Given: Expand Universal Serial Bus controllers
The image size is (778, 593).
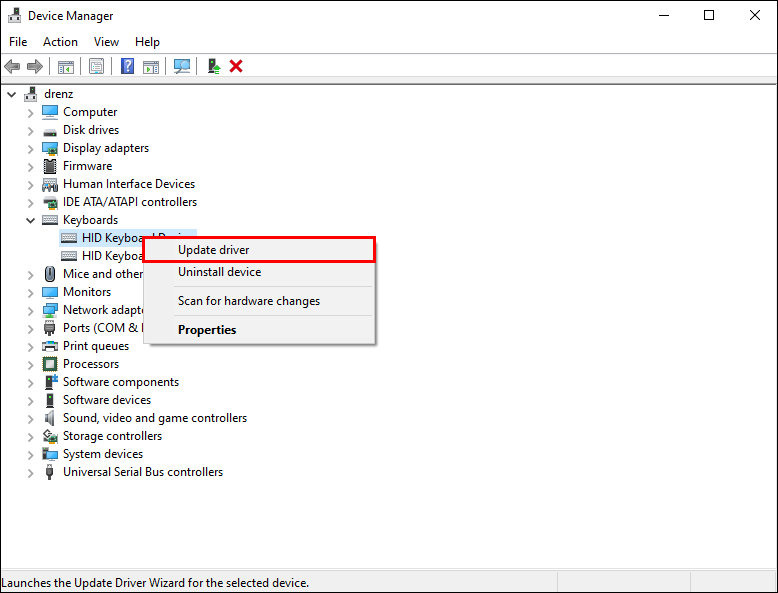Looking at the screenshot, I should pyautogui.click(x=31, y=472).
